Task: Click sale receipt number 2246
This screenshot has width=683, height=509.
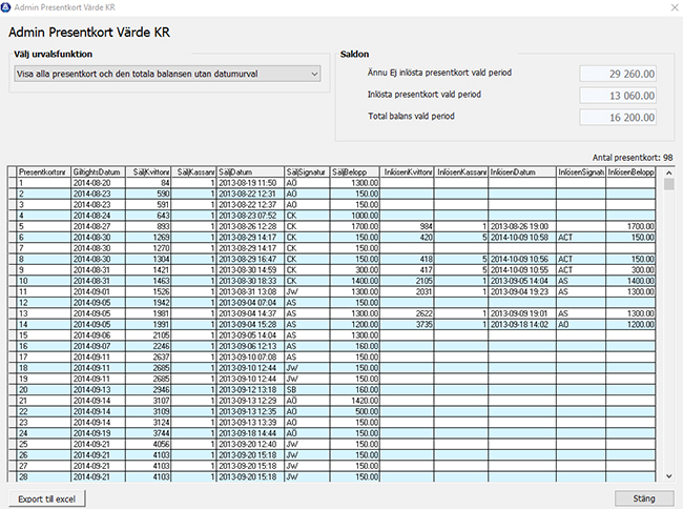Action: pyautogui.click(x=148, y=346)
